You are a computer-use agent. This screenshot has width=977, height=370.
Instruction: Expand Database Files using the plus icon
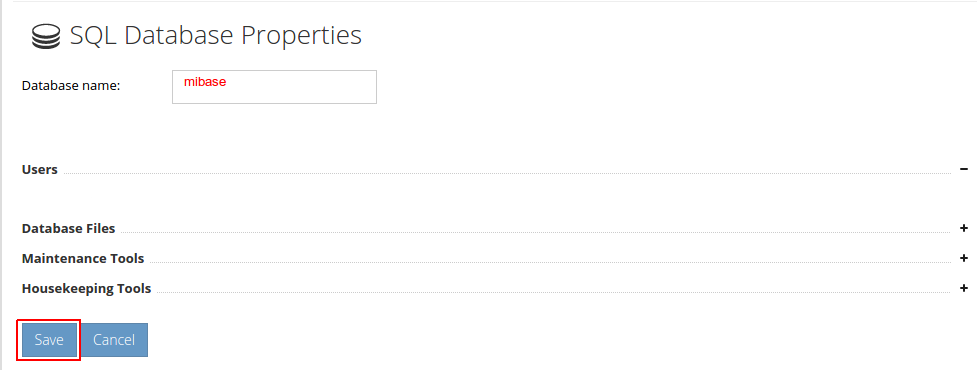click(x=963, y=229)
